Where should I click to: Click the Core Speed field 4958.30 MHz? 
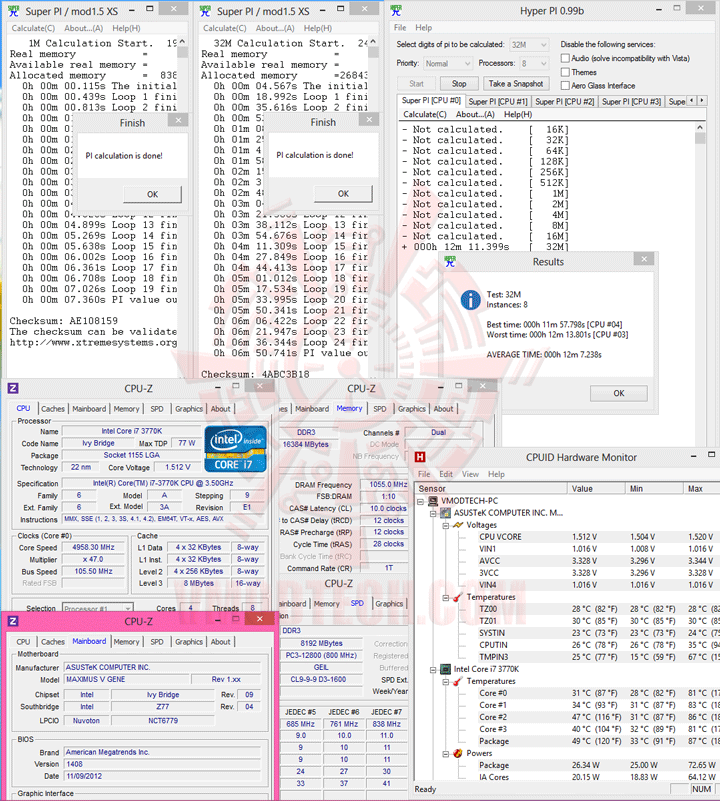tap(93, 547)
